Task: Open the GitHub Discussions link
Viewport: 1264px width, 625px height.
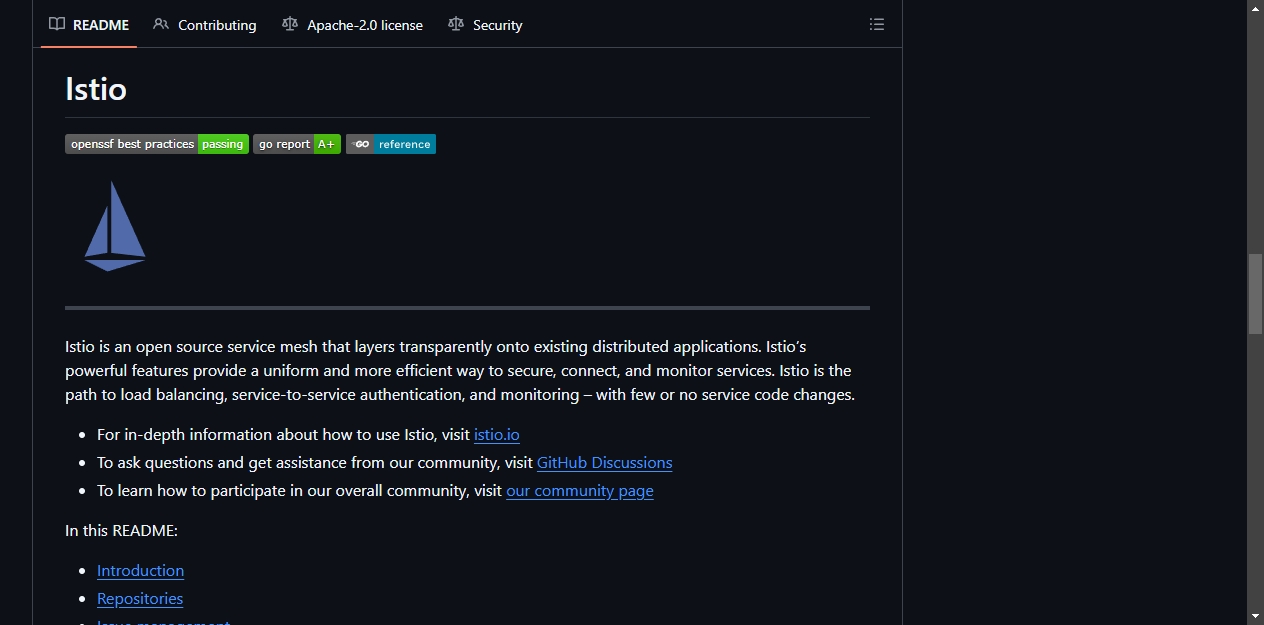Action: click(x=604, y=462)
